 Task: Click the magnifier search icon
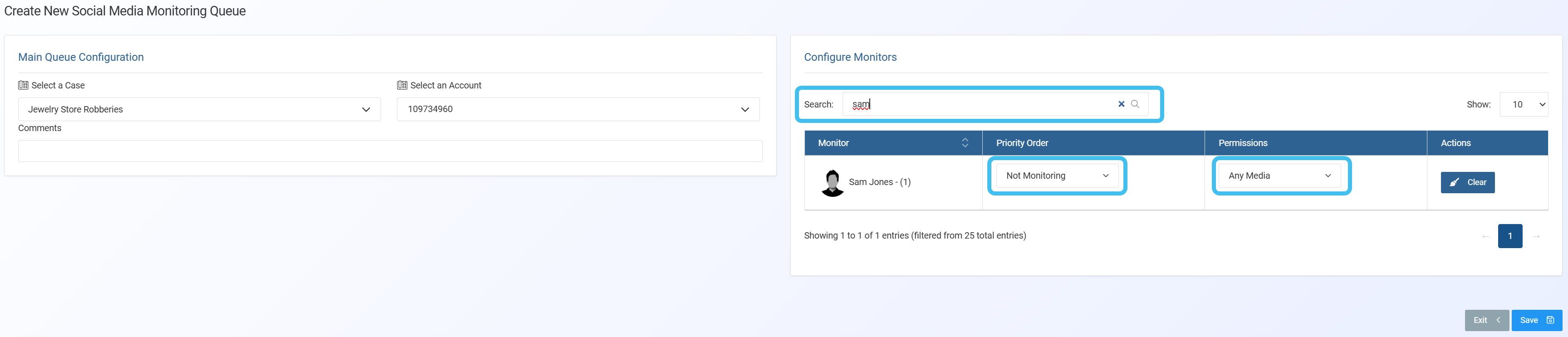[1135, 104]
